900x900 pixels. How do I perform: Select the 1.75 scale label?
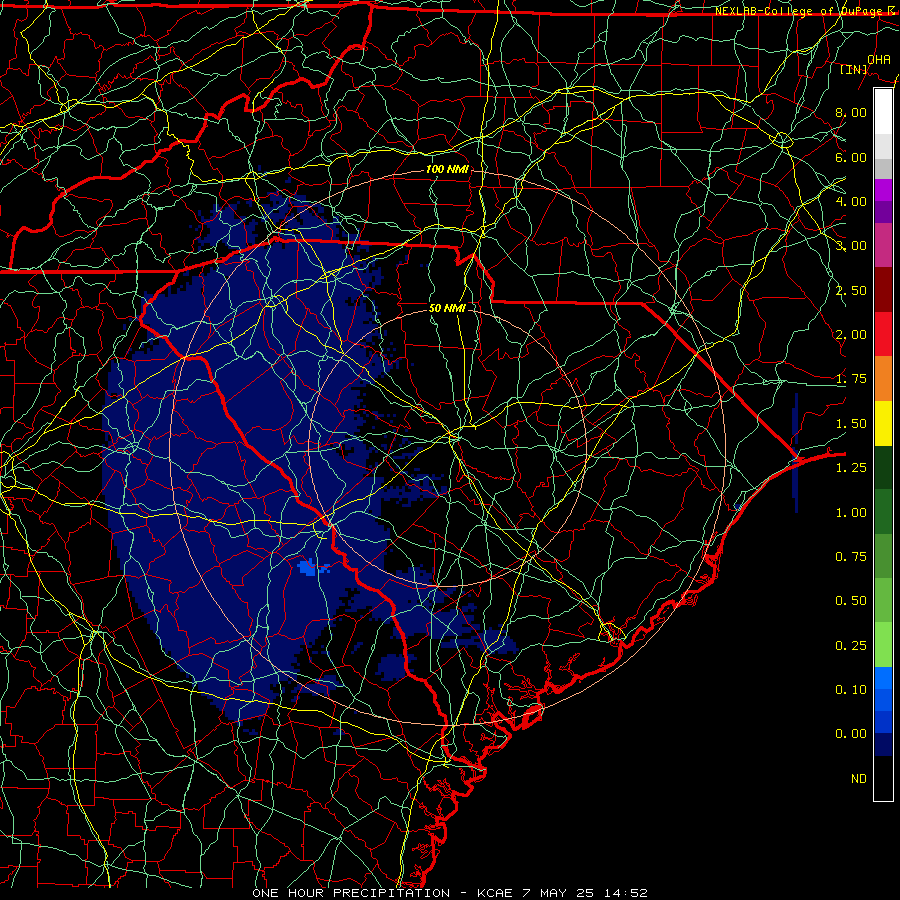[x=851, y=379]
